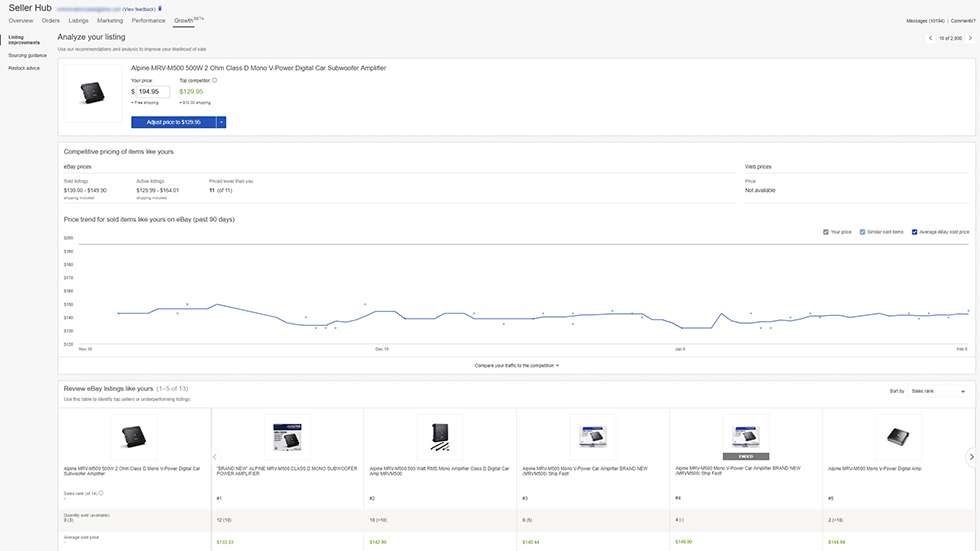The width and height of the screenshot is (980, 551).
Task: Click the $142.99 average sold price
Action: [378, 542]
